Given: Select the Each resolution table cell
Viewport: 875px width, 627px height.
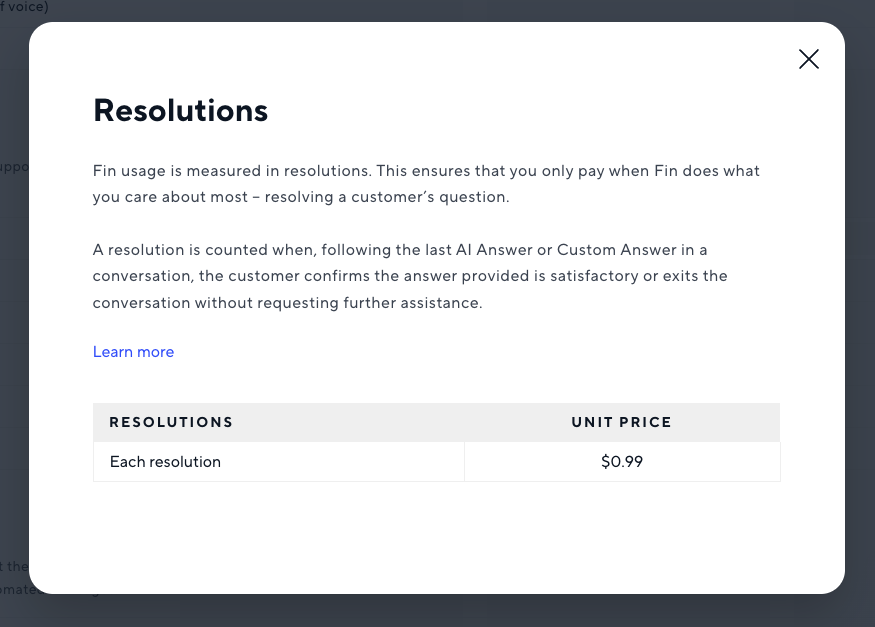Looking at the screenshot, I should coord(278,462).
